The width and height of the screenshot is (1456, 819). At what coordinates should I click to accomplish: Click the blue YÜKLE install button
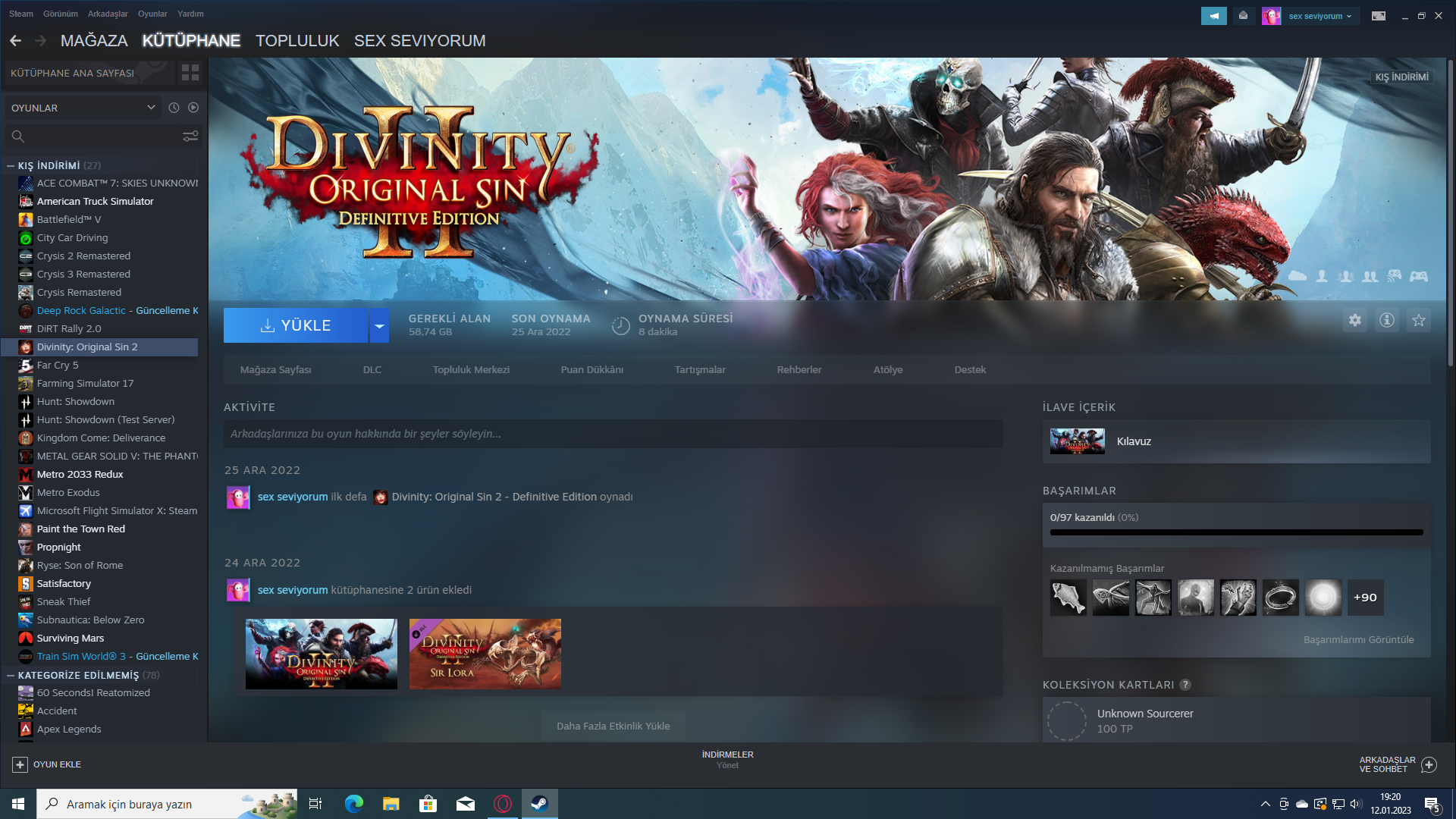coord(296,325)
